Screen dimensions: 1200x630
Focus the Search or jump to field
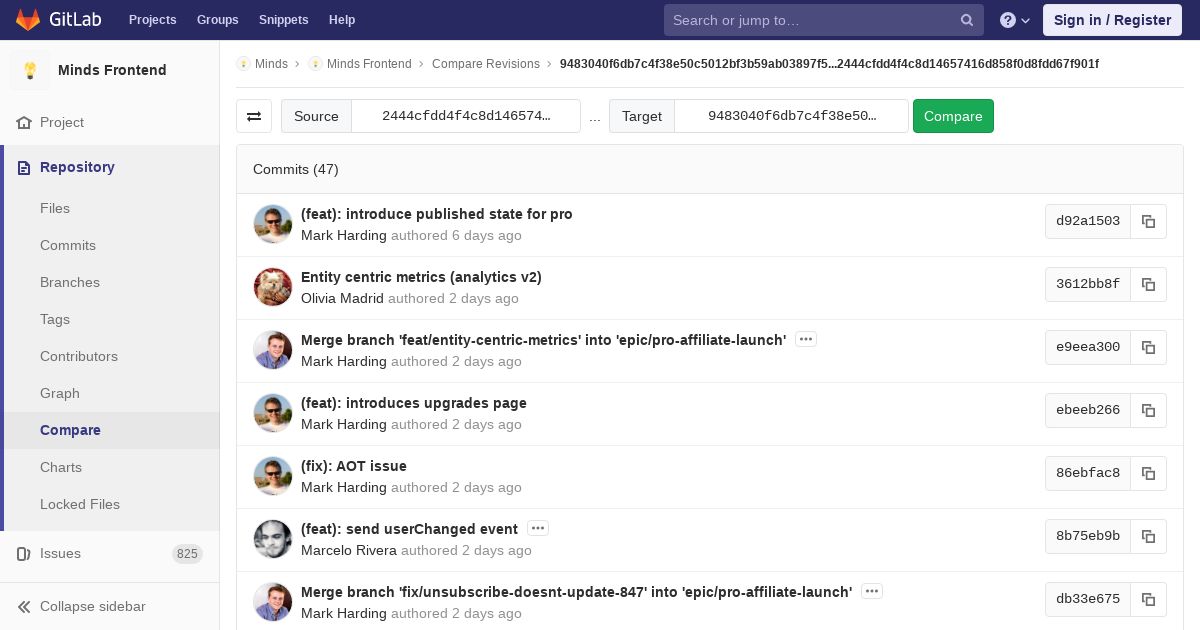pos(810,20)
